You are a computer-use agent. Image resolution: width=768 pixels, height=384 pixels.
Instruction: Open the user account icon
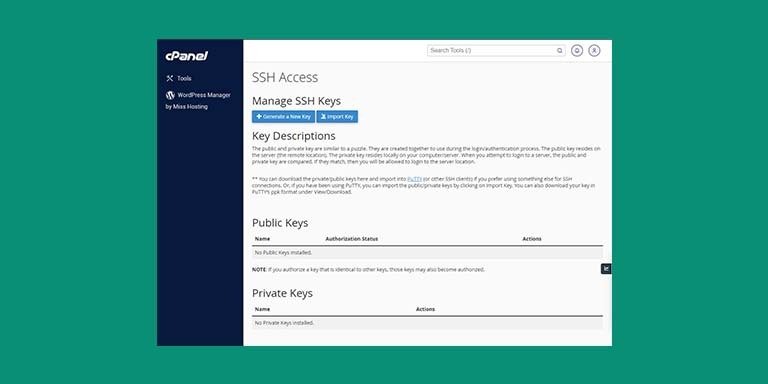(x=594, y=50)
